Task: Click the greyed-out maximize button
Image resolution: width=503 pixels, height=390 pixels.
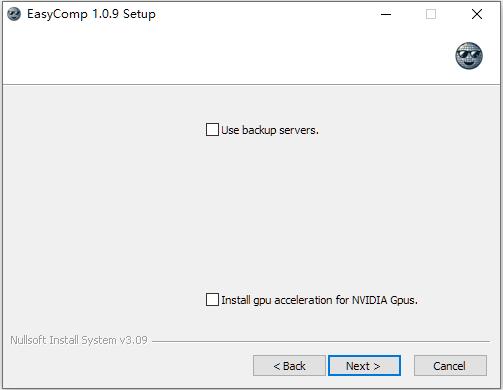Action: pyautogui.click(x=431, y=14)
